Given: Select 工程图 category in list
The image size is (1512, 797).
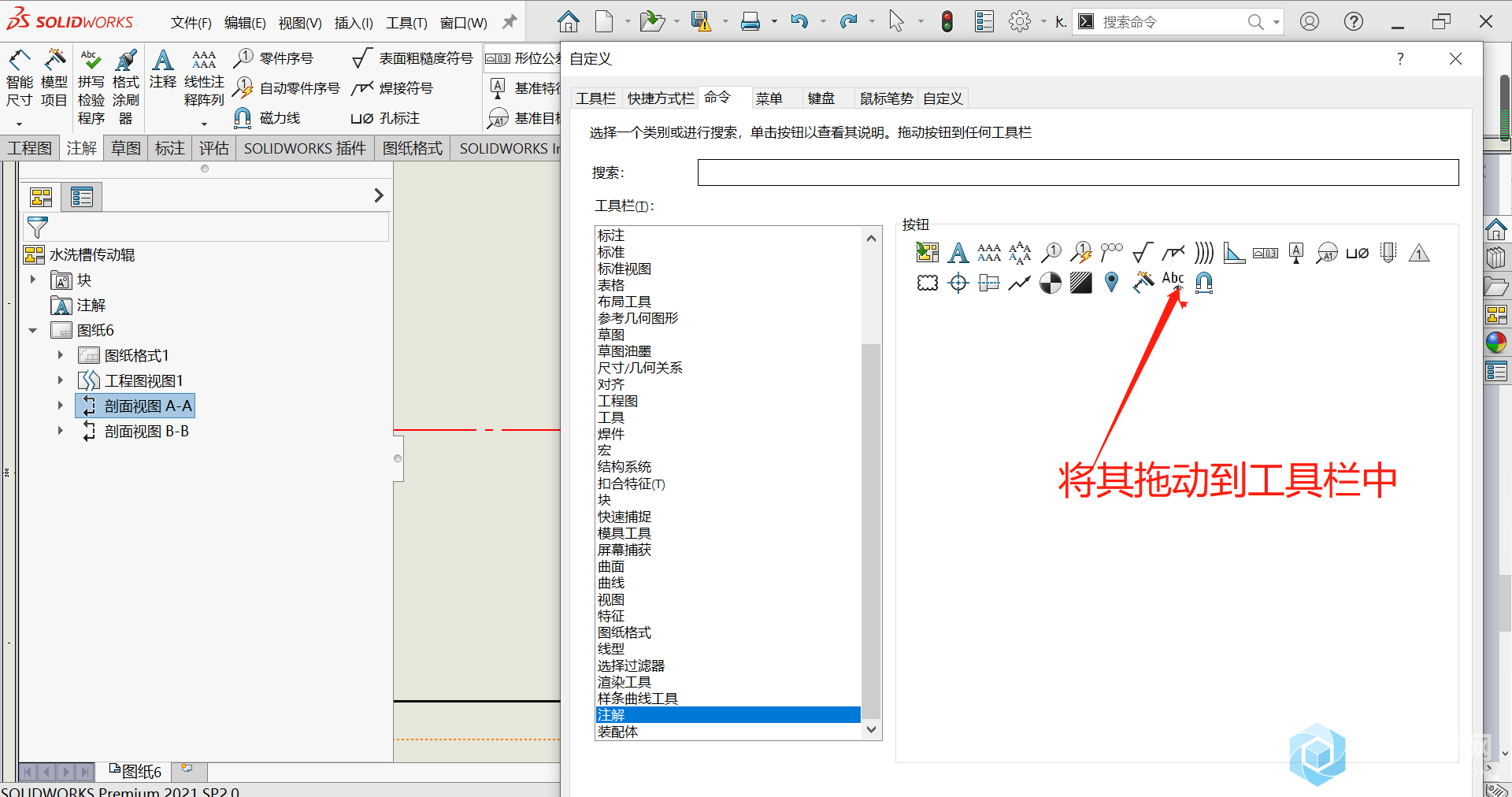Looking at the screenshot, I should (x=617, y=401).
